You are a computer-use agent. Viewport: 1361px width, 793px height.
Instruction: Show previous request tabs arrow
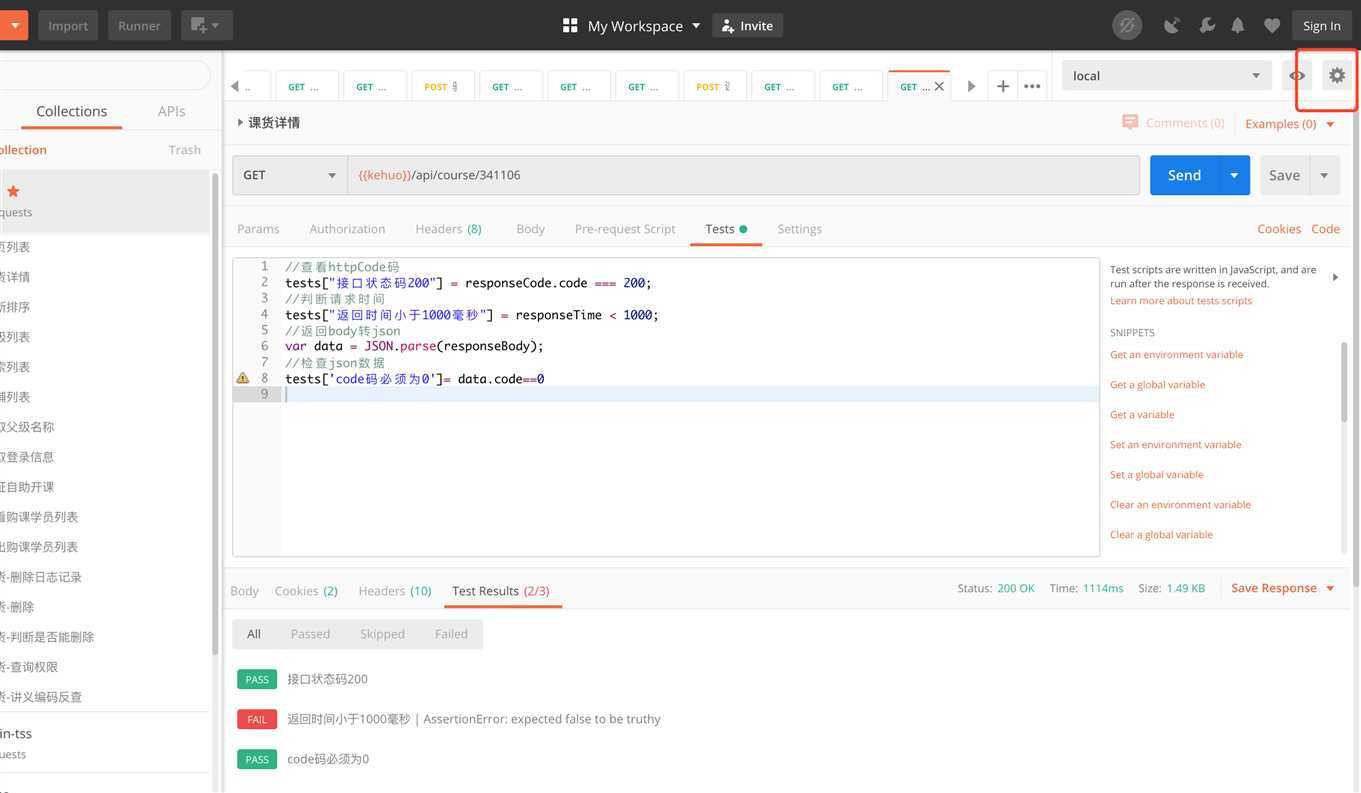tap(235, 86)
